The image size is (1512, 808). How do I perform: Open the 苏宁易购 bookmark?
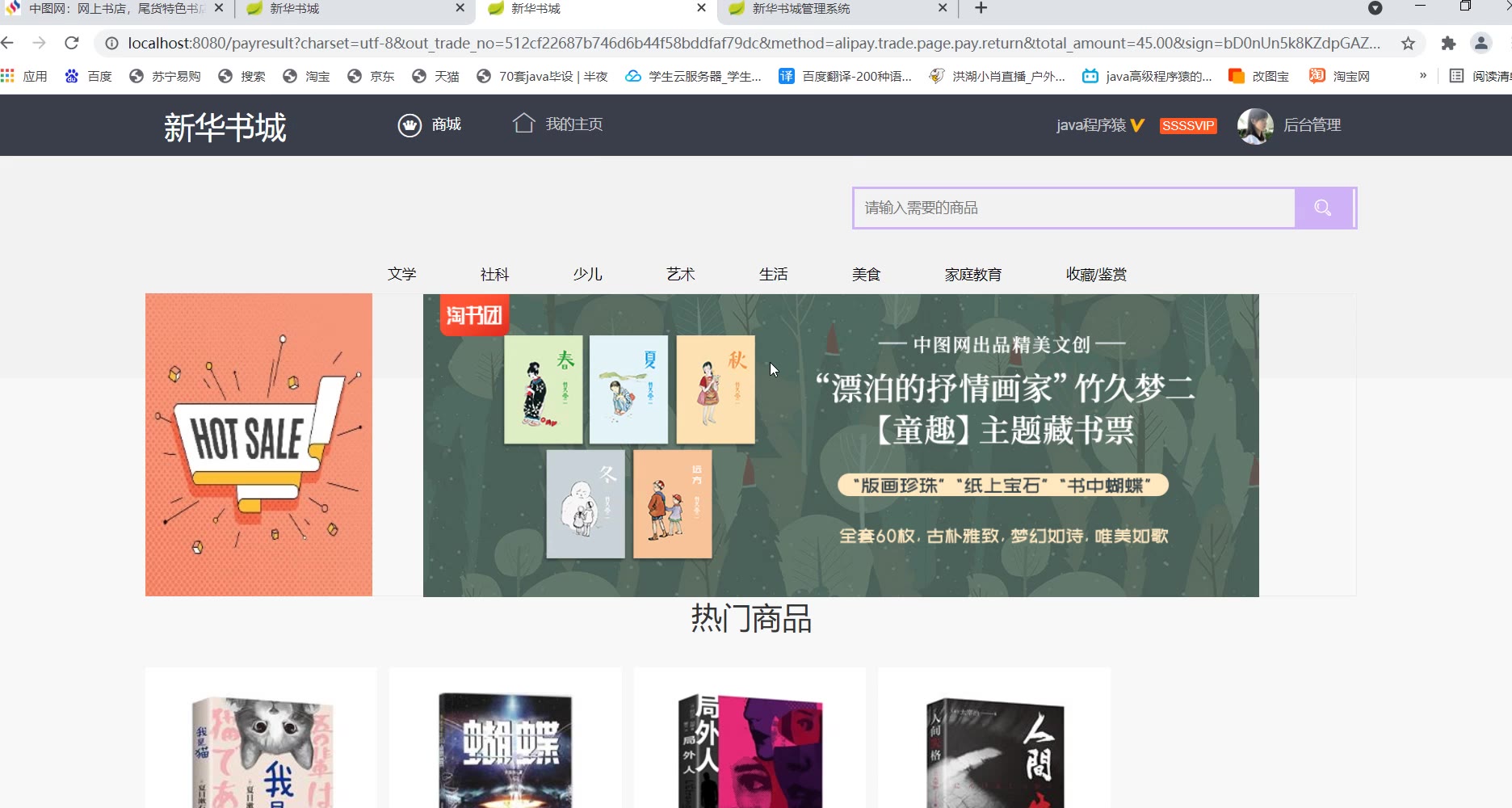coord(165,76)
